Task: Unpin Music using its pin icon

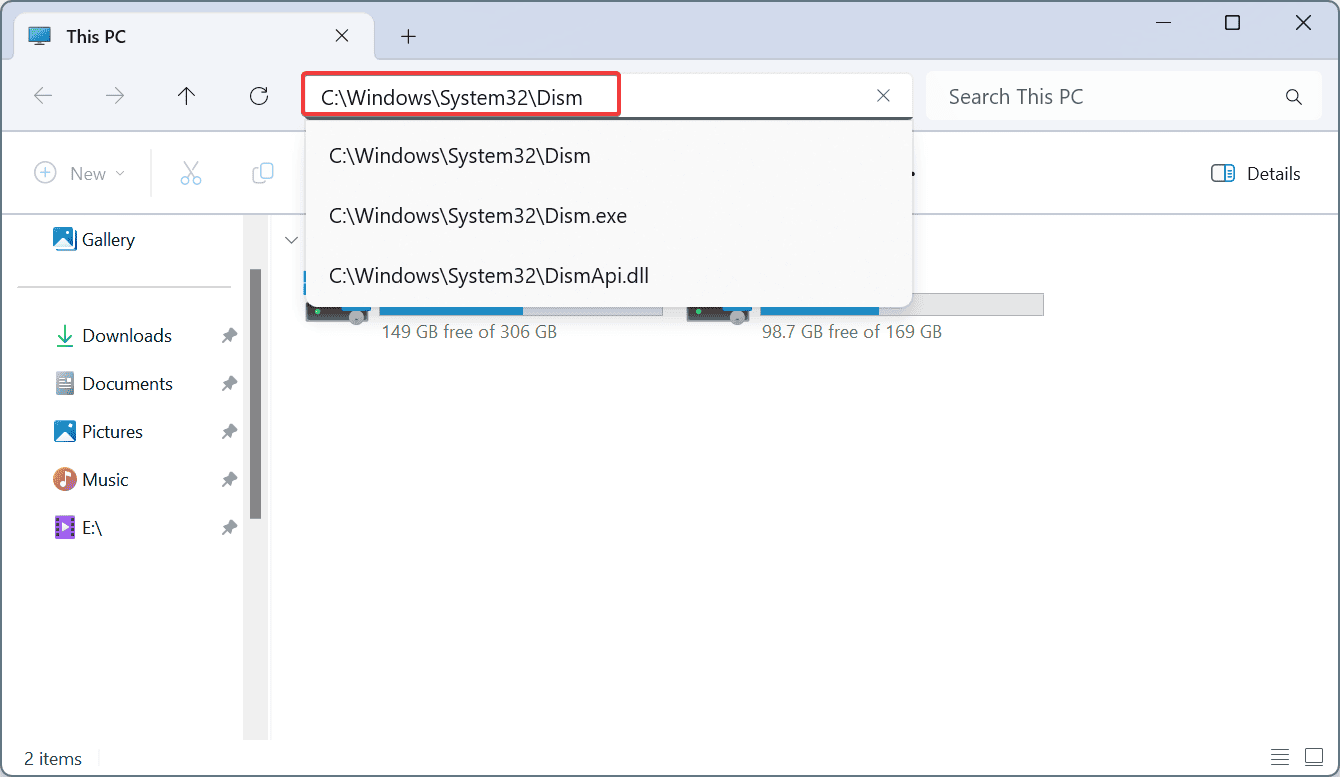Action: click(x=229, y=480)
